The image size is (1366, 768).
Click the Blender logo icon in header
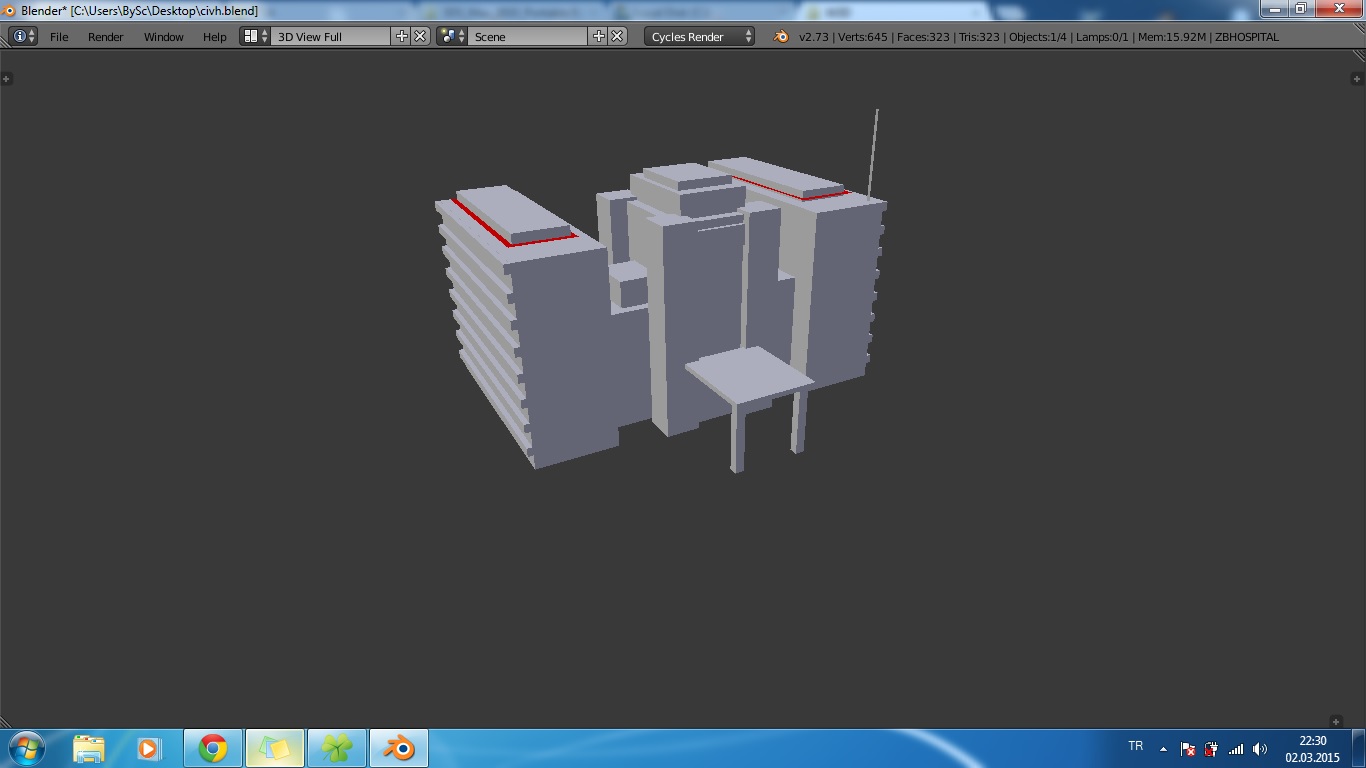point(781,36)
